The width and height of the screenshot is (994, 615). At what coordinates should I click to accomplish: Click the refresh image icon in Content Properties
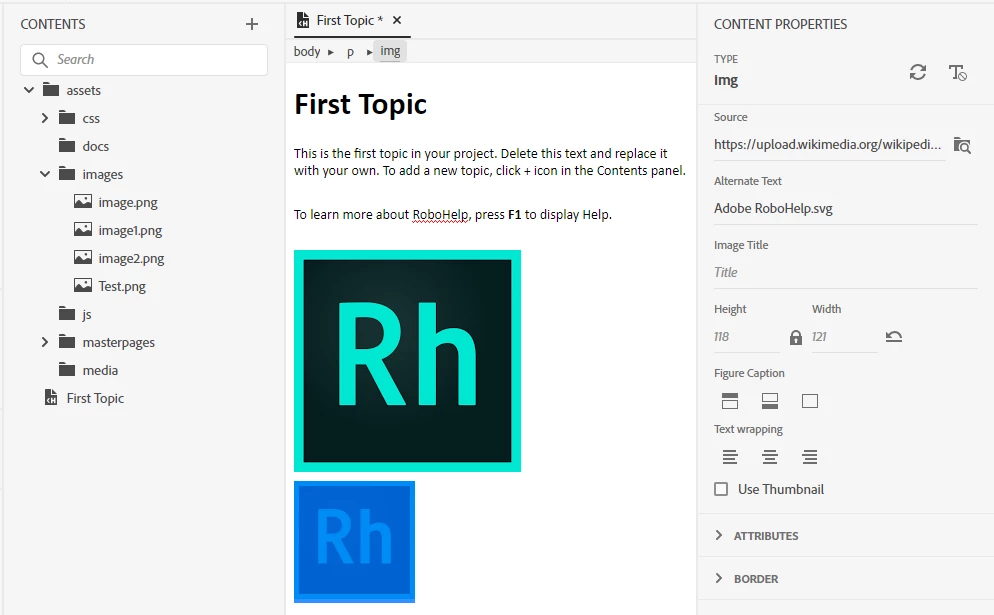tap(917, 72)
